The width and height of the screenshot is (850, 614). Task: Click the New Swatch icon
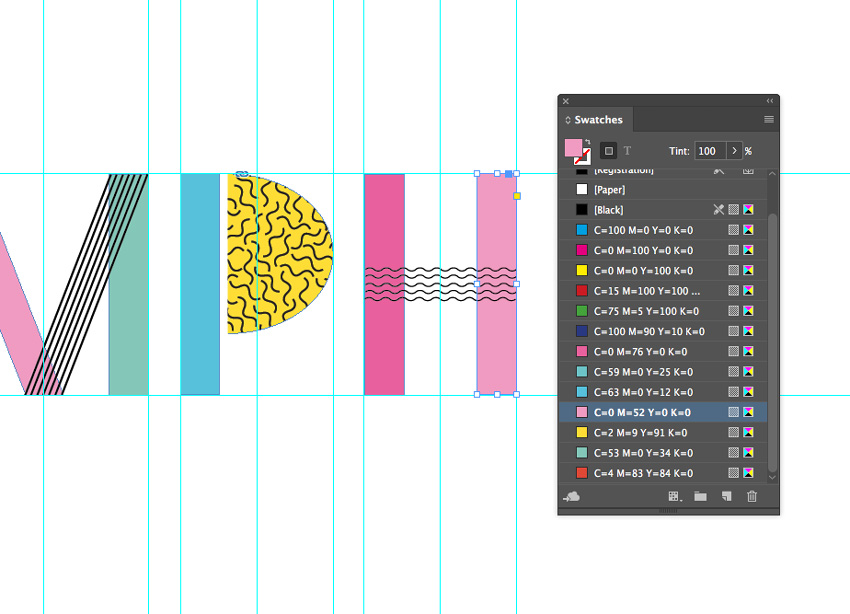[727, 496]
